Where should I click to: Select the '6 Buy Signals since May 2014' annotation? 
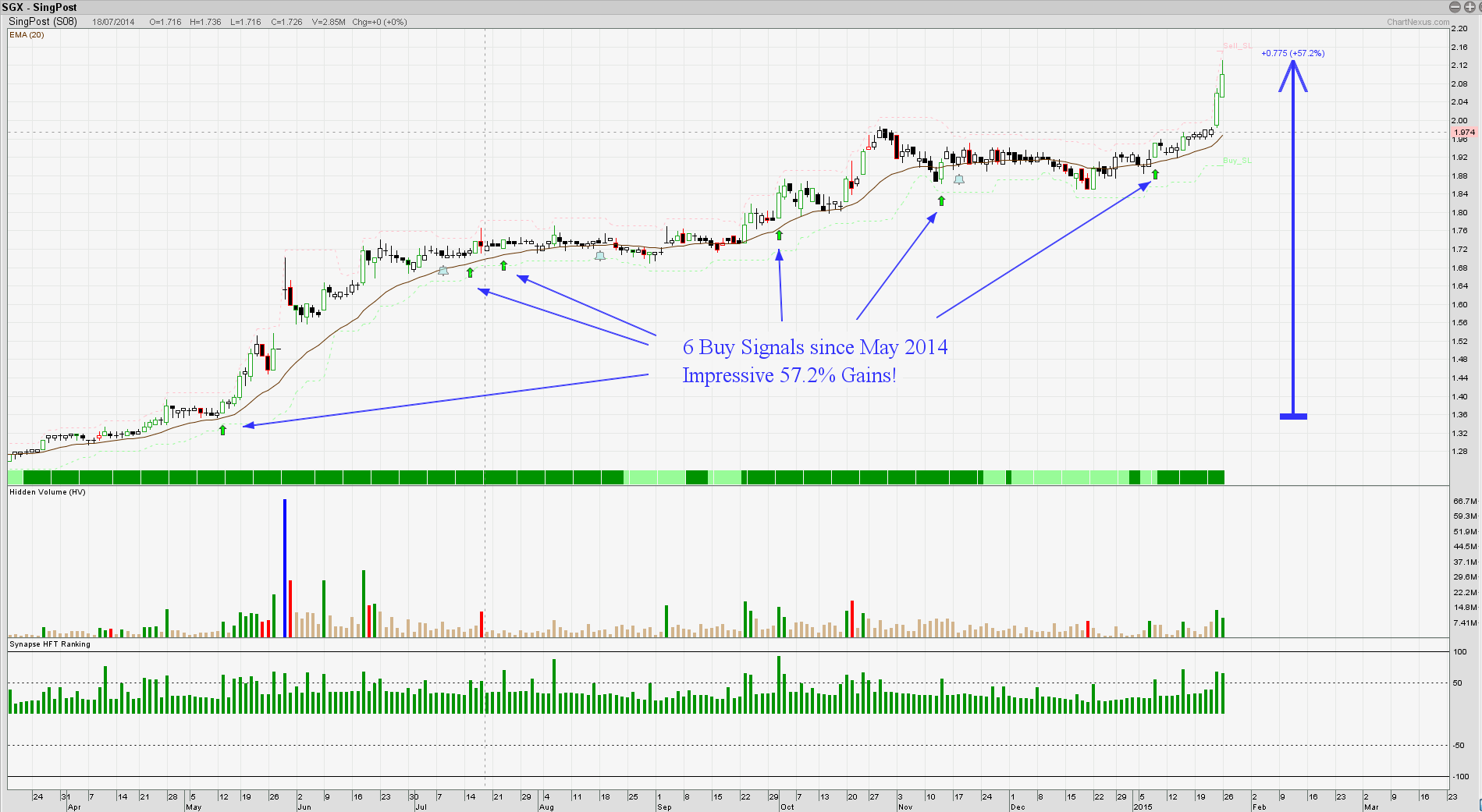815,347
